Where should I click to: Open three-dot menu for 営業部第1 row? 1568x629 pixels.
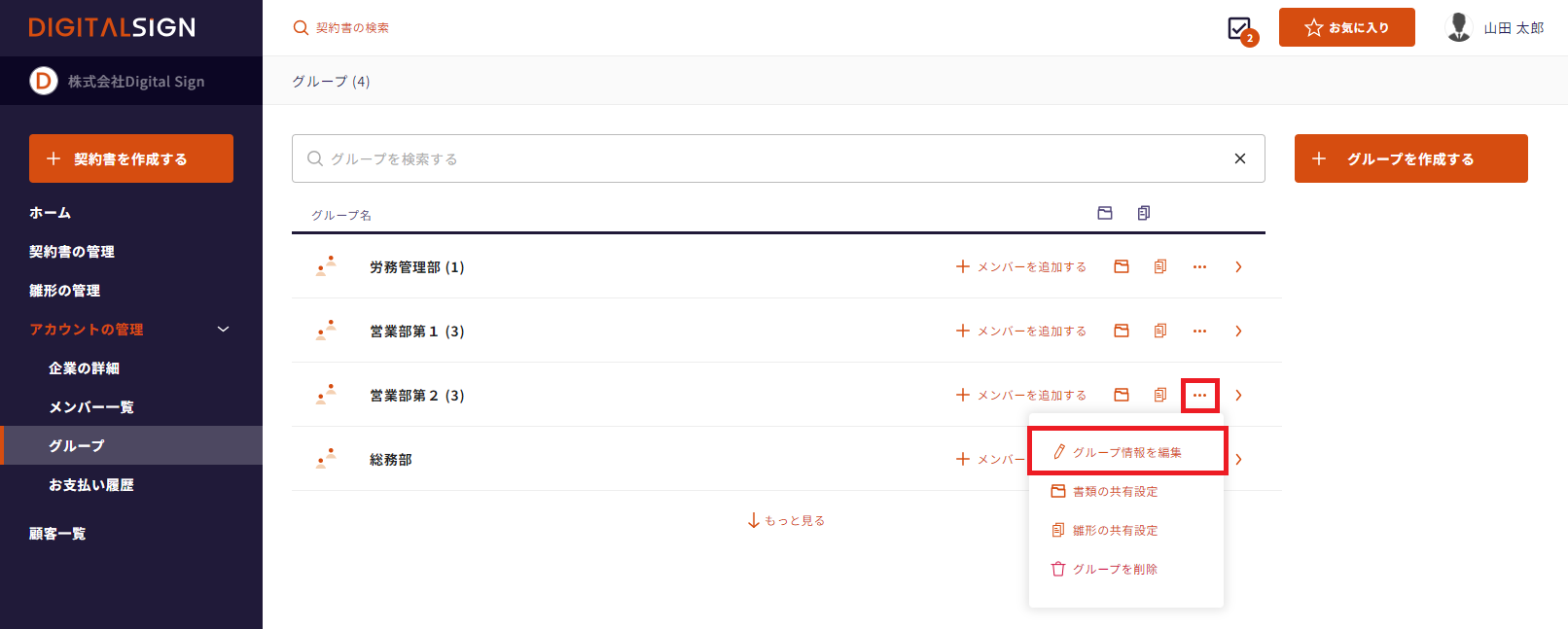[1199, 331]
